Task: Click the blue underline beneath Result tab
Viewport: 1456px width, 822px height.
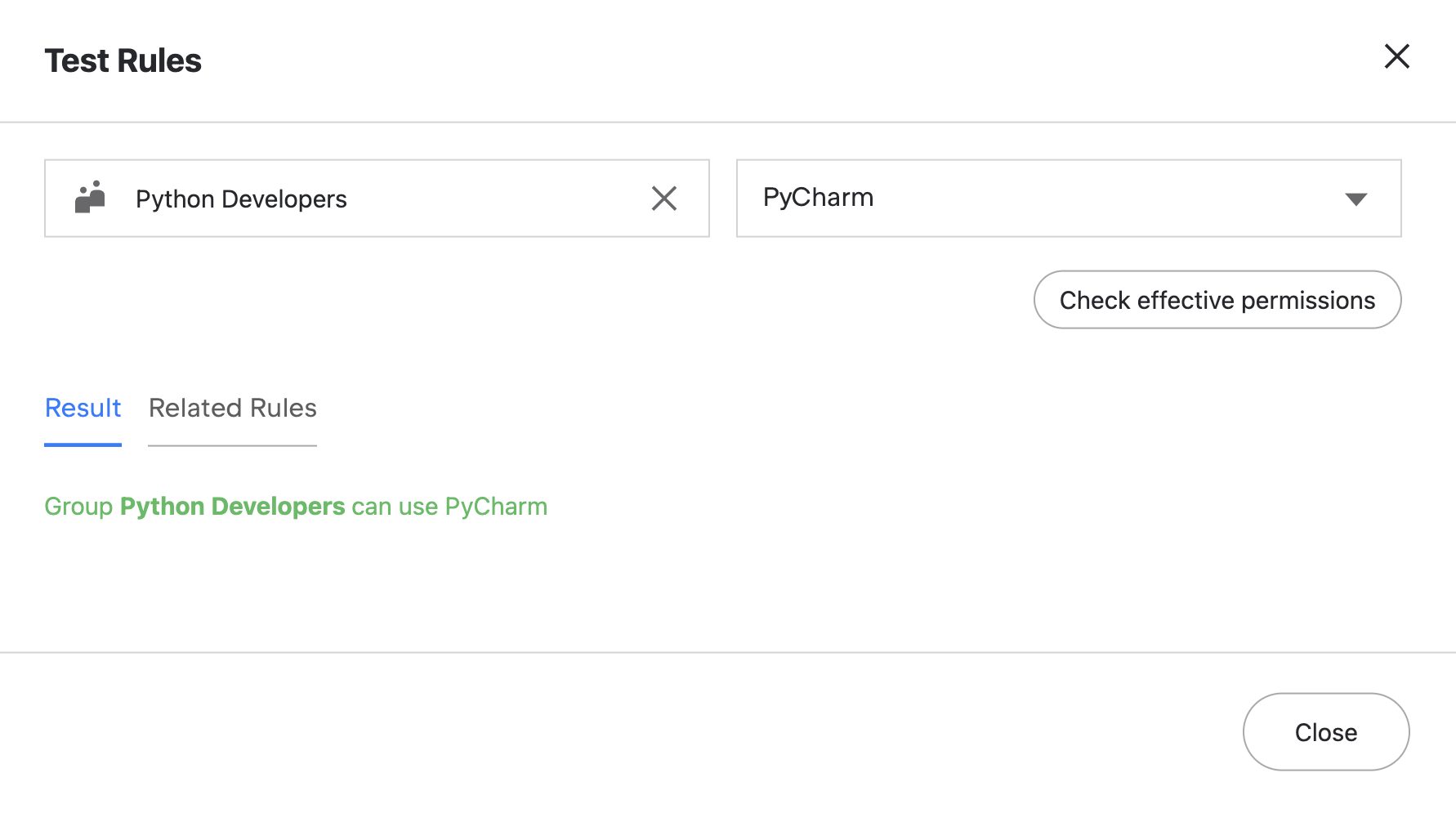Action: (x=83, y=445)
